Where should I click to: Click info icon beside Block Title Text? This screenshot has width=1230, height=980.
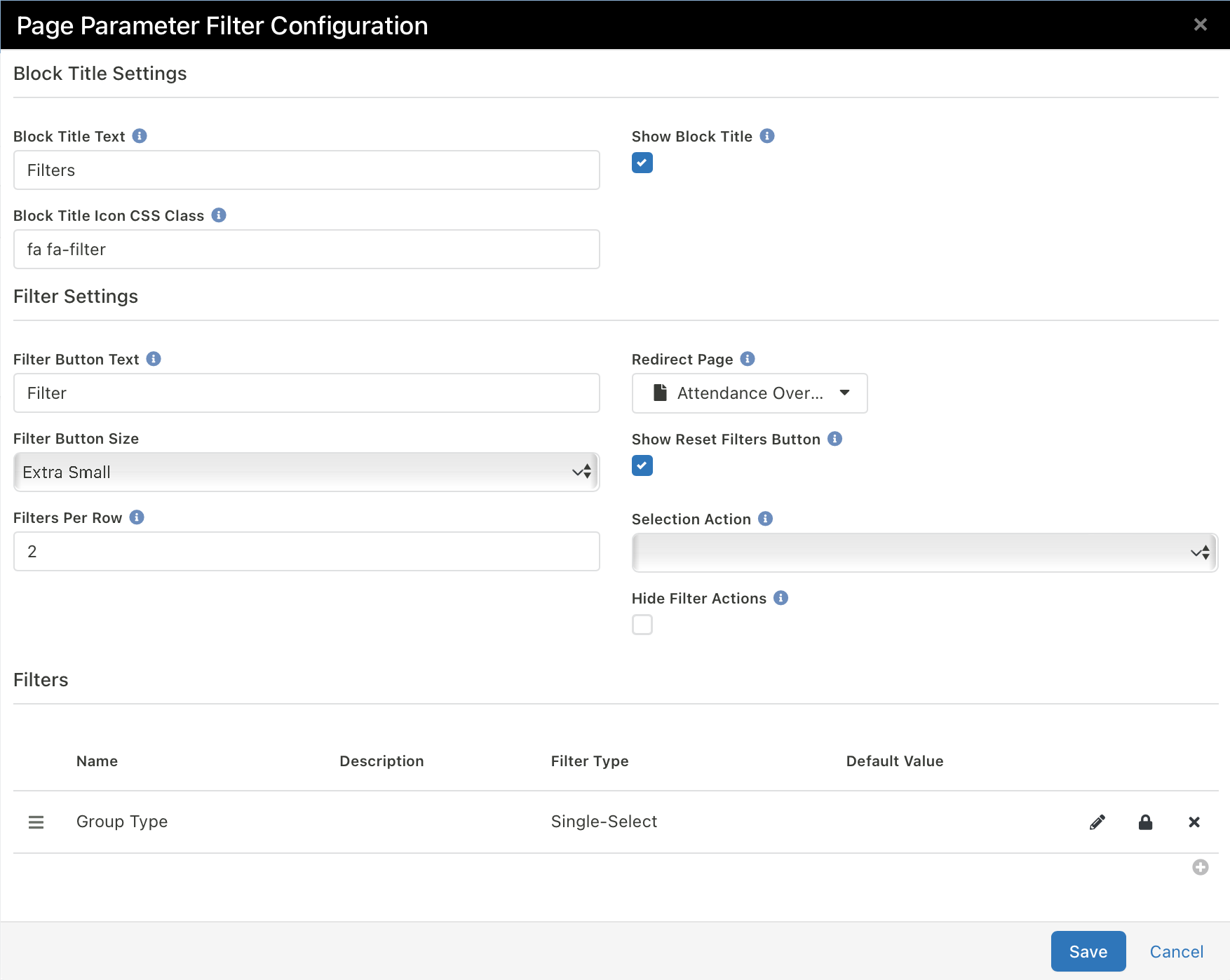pos(140,136)
